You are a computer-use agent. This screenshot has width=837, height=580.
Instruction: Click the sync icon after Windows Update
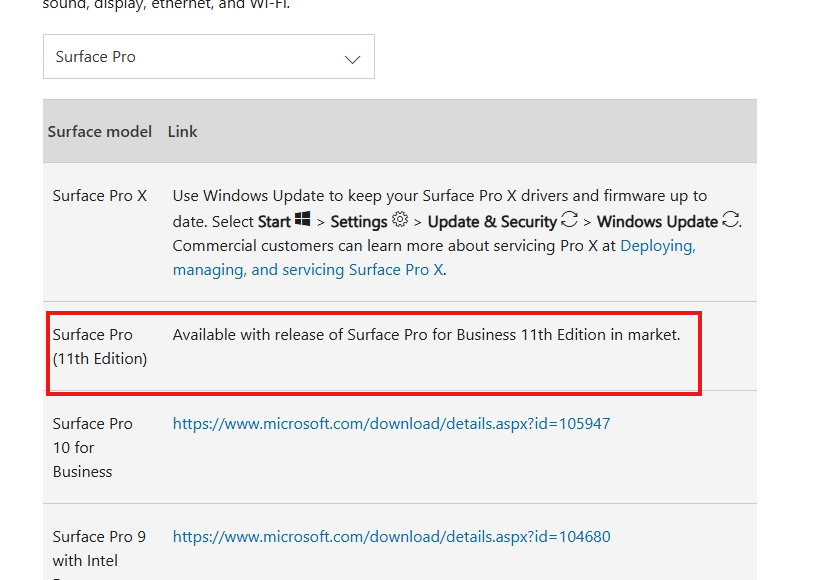coord(730,220)
